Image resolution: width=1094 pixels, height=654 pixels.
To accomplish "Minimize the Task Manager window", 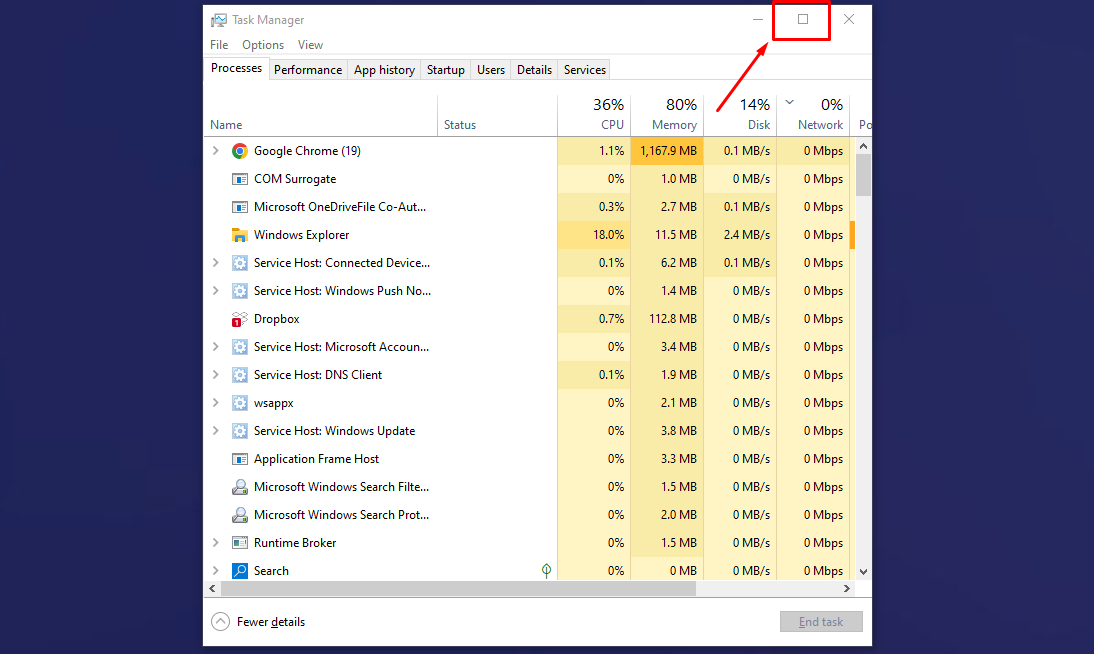I will click(x=758, y=20).
